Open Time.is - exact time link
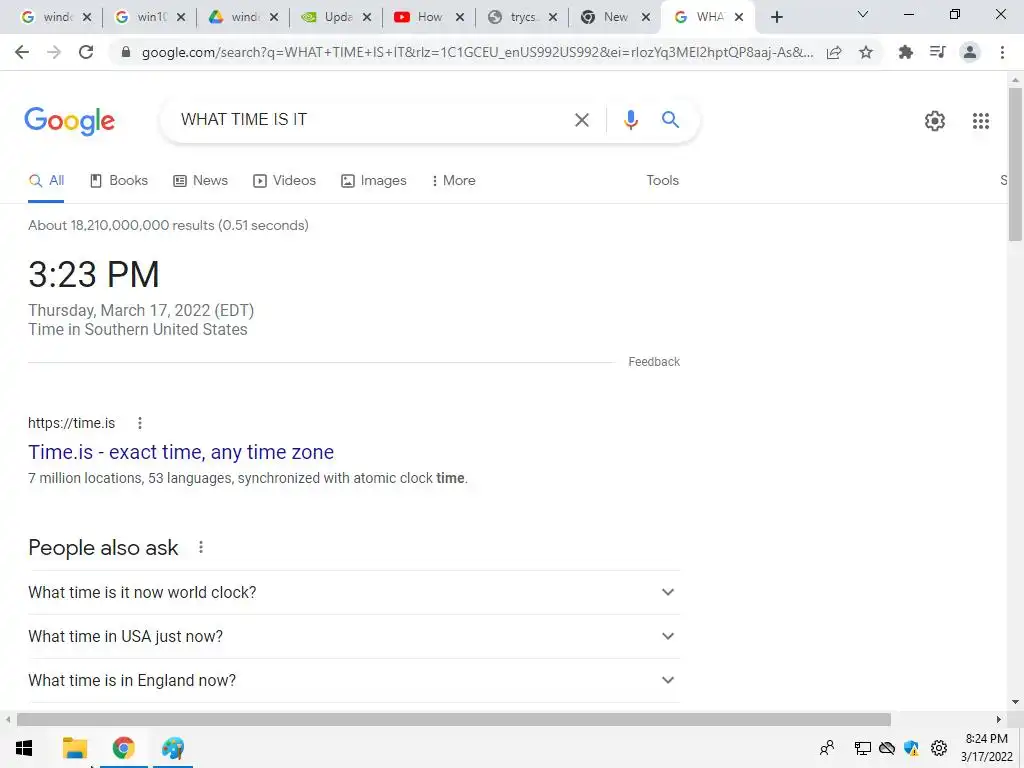The width and height of the screenshot is (1024, 768). pos(181,452)
